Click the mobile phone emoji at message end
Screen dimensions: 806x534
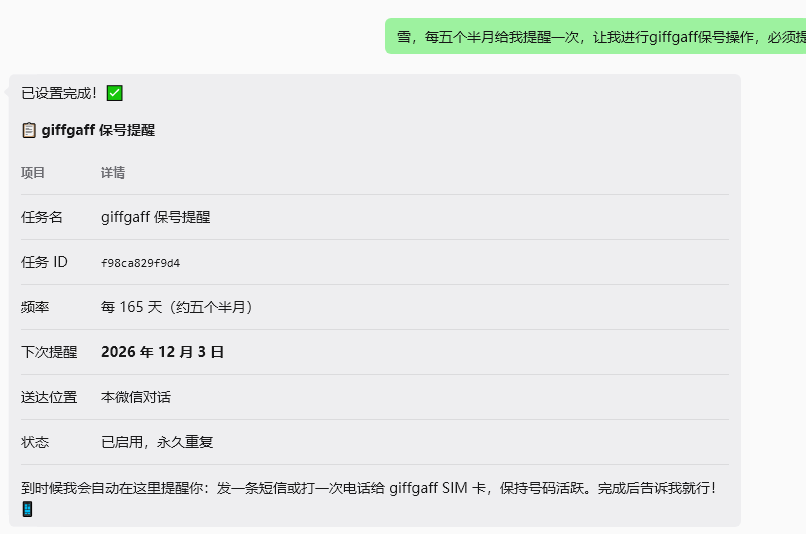(x=28, y=509)
